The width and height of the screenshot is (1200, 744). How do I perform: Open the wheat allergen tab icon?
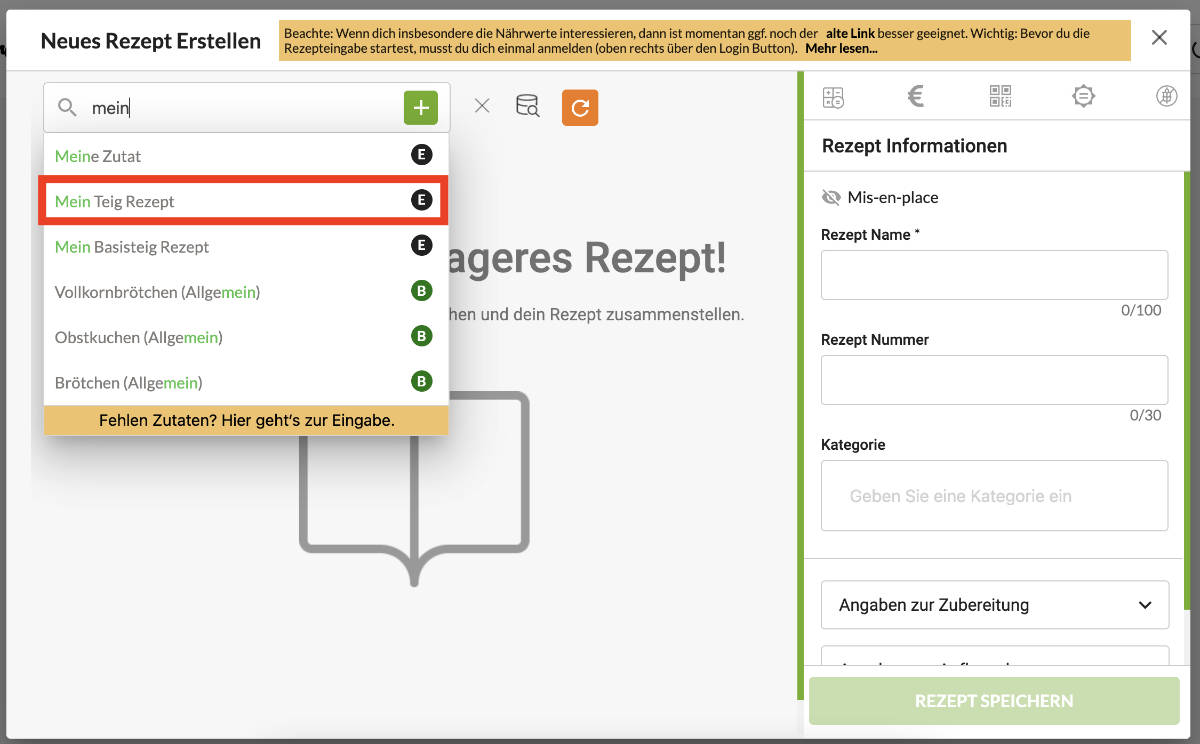coord(1166,96)
